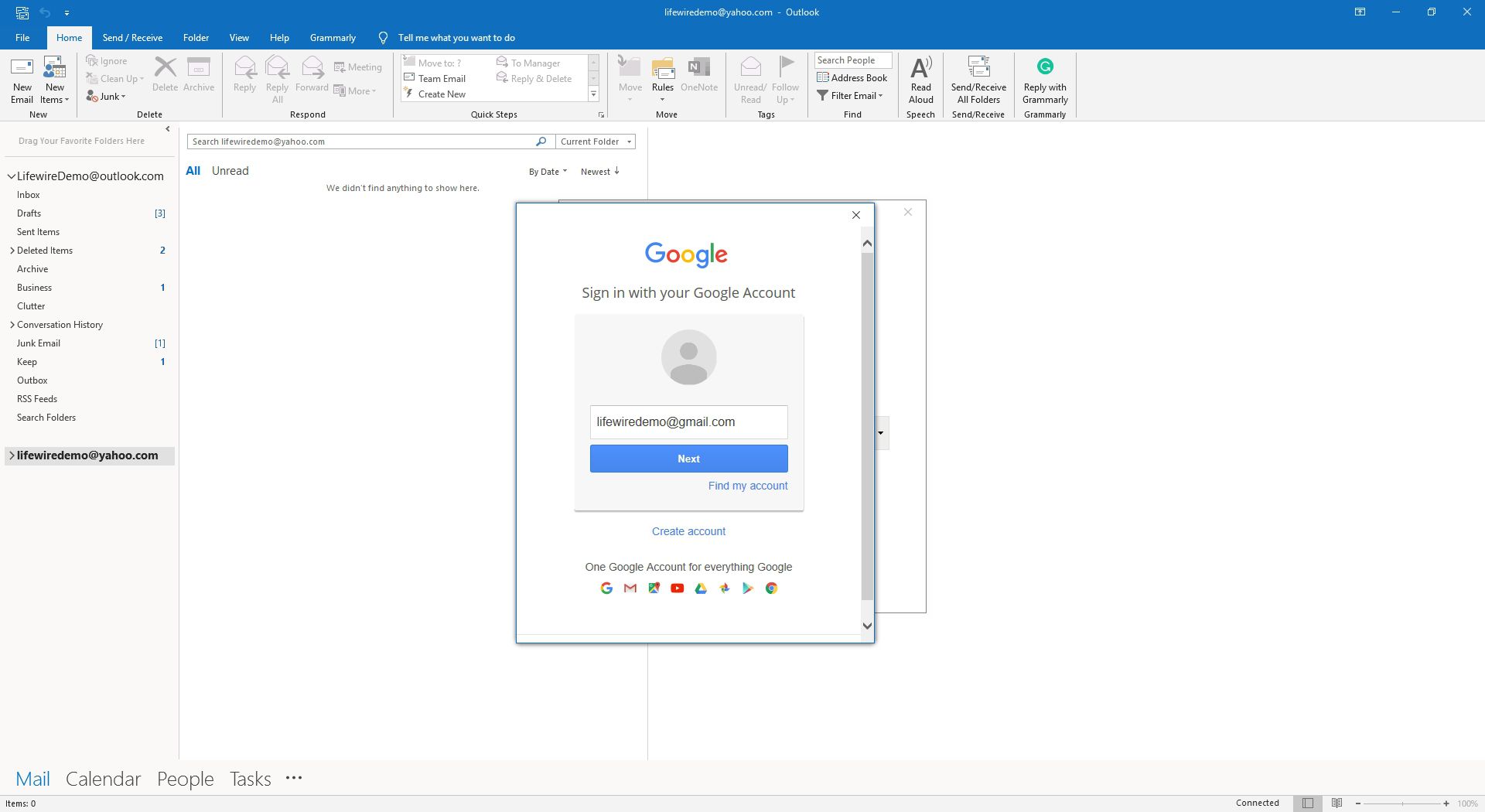Switch to the Folder tab

coord(196,38)
